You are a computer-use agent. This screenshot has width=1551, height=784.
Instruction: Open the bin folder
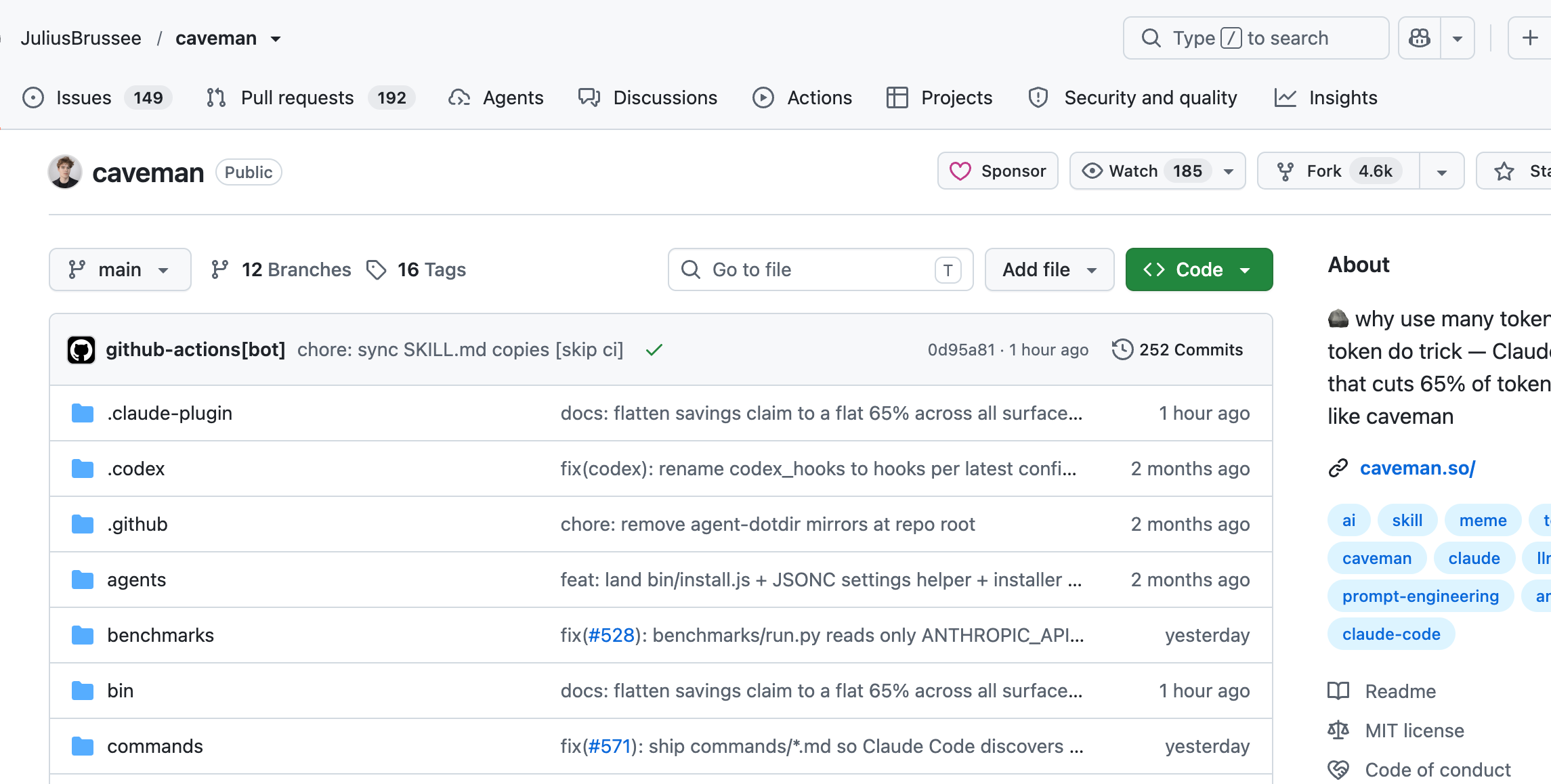[120, 691]
